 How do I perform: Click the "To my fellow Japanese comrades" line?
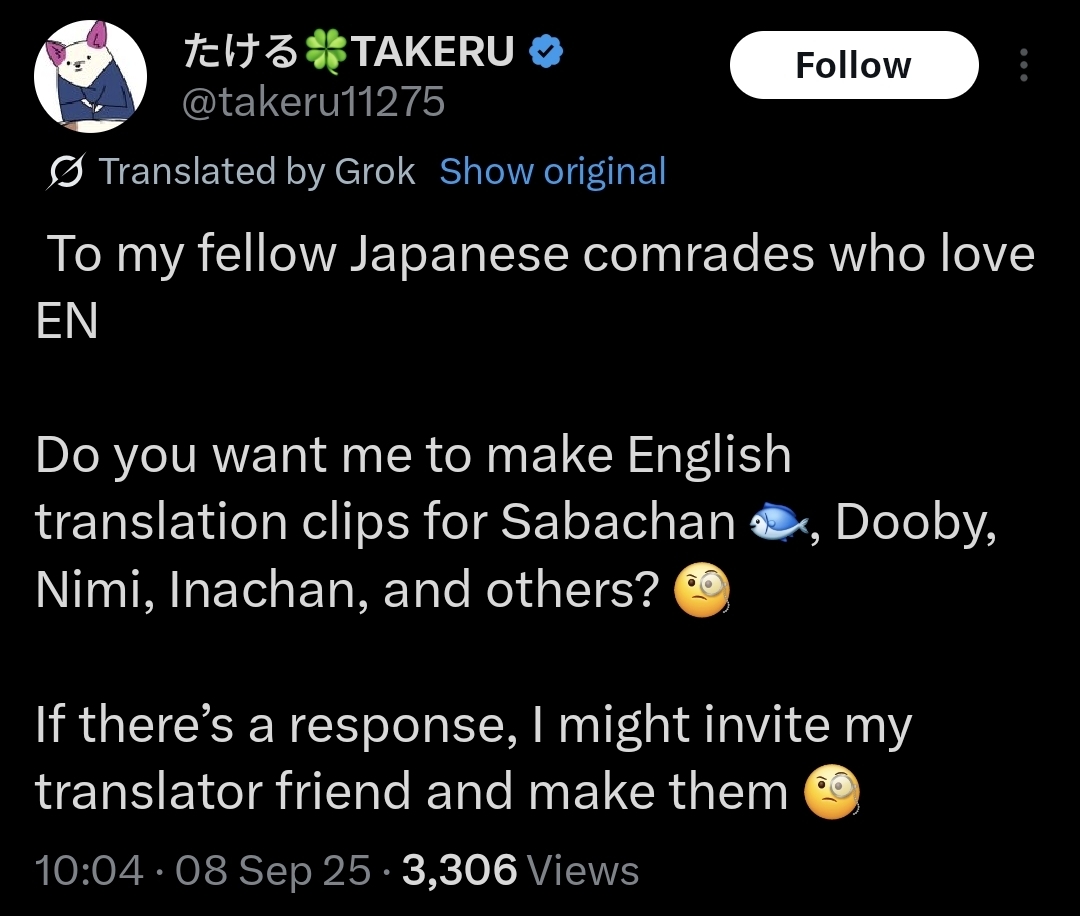540,255
